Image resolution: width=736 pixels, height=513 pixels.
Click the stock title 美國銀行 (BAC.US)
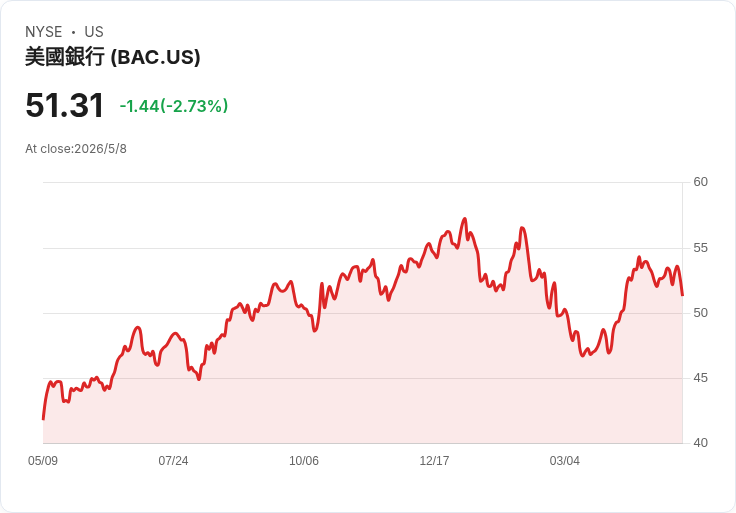pos(113,57)
